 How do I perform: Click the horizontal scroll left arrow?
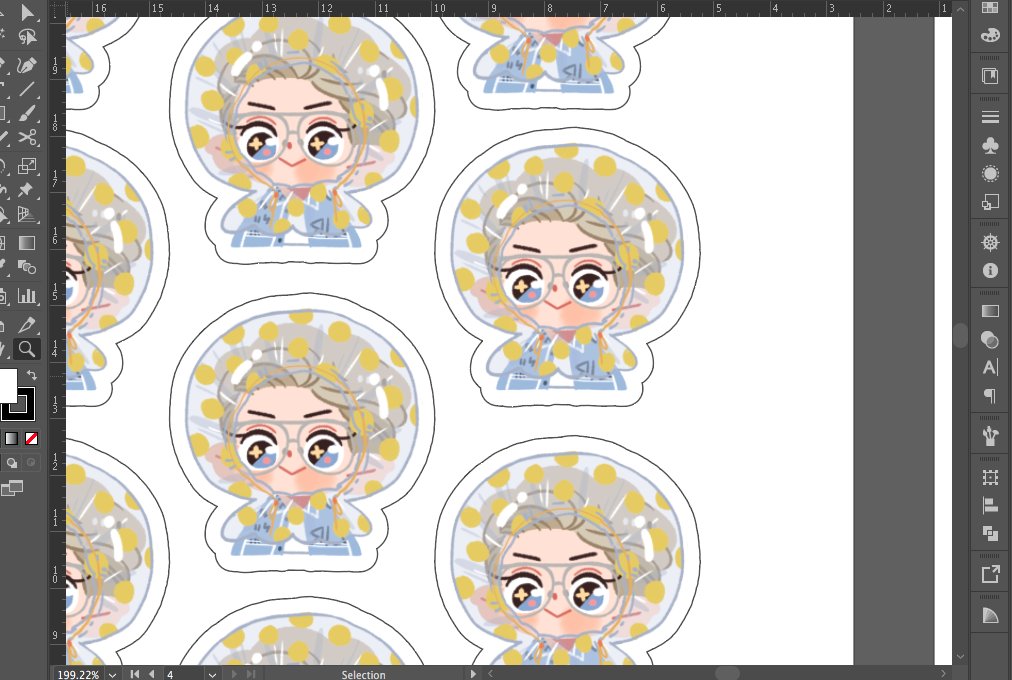tap(490, 674)
